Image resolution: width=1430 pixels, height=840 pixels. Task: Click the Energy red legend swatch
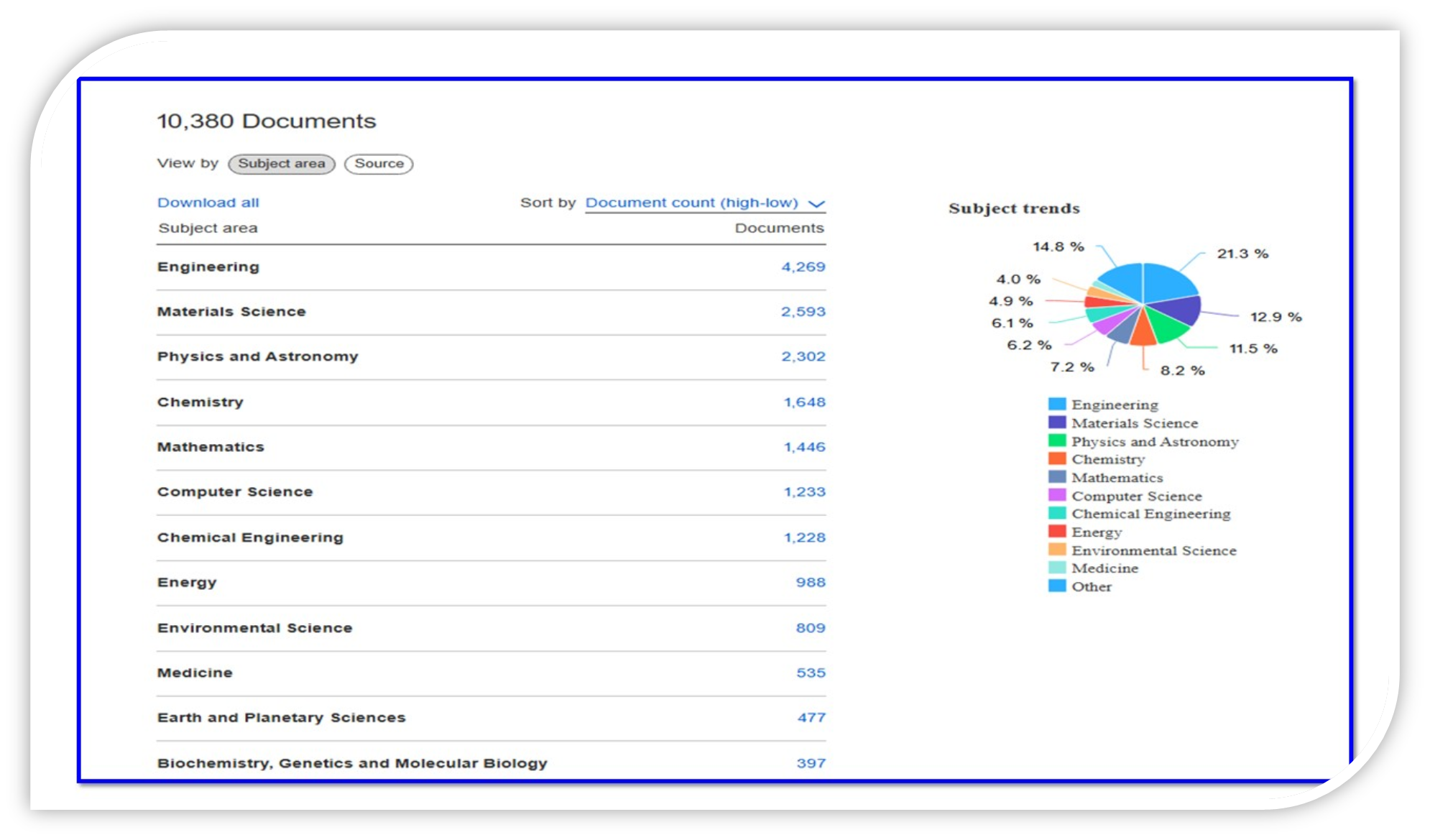tap(1056, 532)
